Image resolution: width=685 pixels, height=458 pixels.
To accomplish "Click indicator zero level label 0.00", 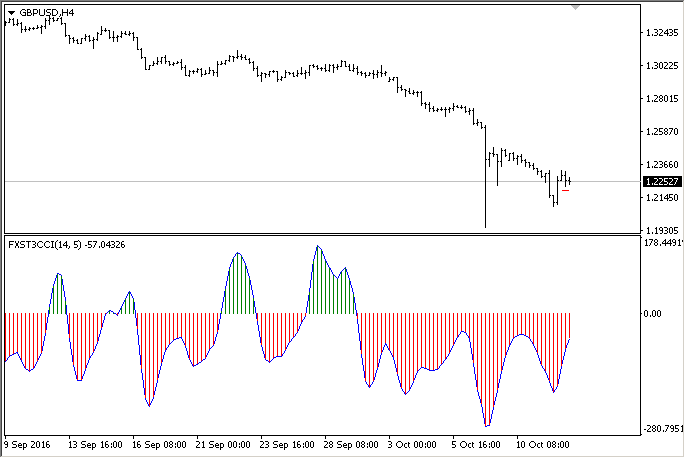I will pos(652,313).
